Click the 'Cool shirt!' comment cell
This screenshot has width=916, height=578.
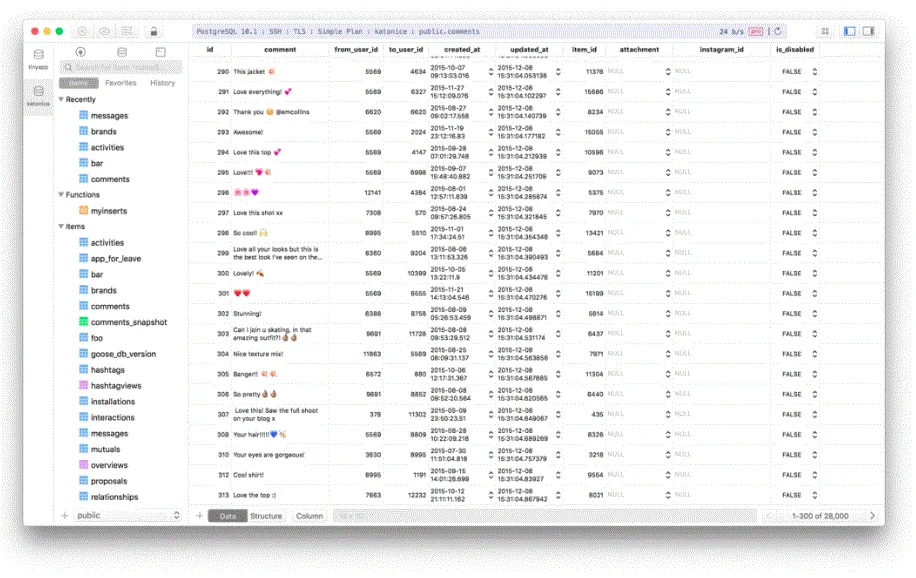pos(280,475)
